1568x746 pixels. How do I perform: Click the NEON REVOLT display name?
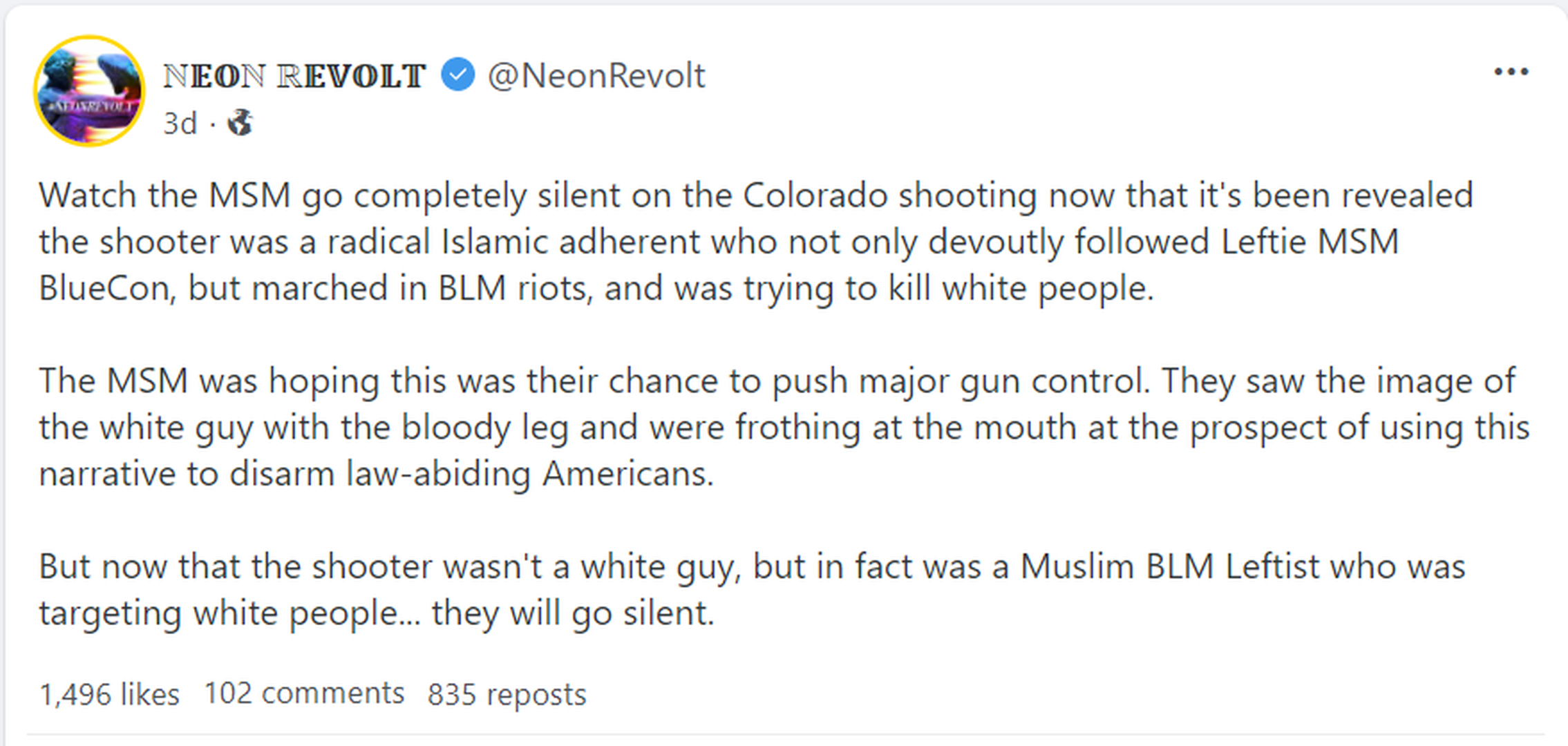pyautogui.click(x=294, y=76)
